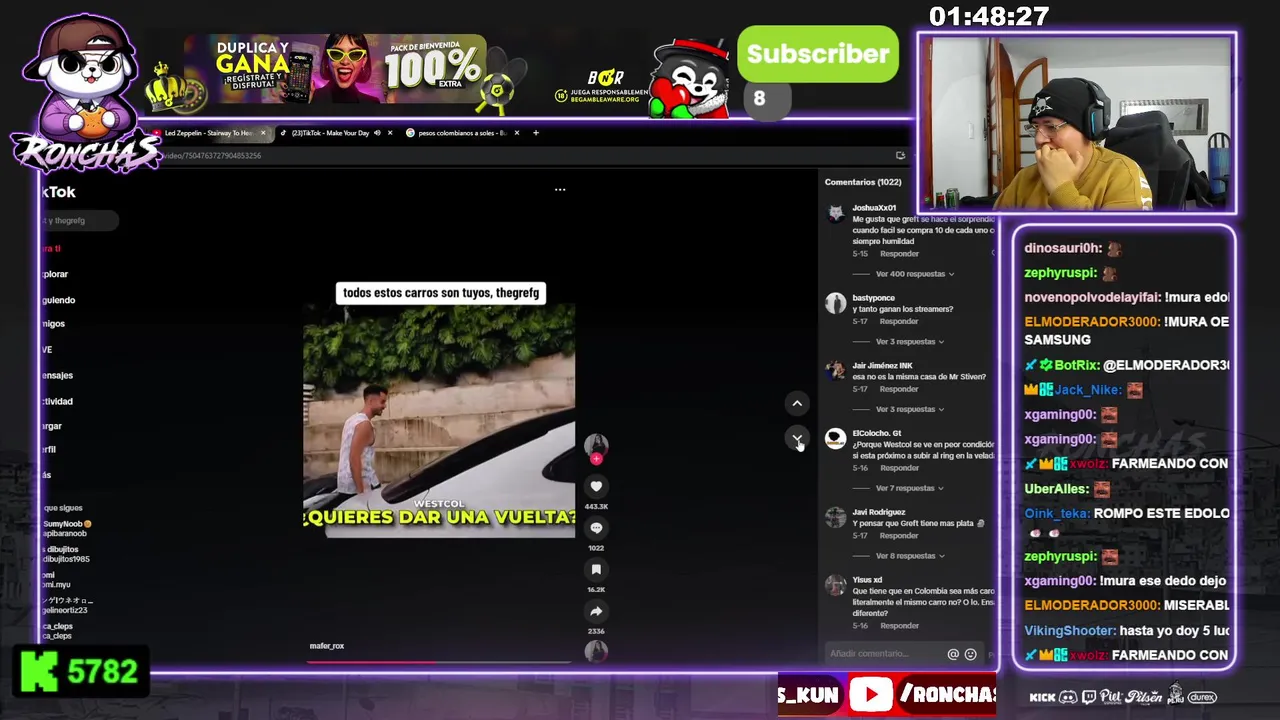Reply to bastyponce's comment

tap(899, 321)
